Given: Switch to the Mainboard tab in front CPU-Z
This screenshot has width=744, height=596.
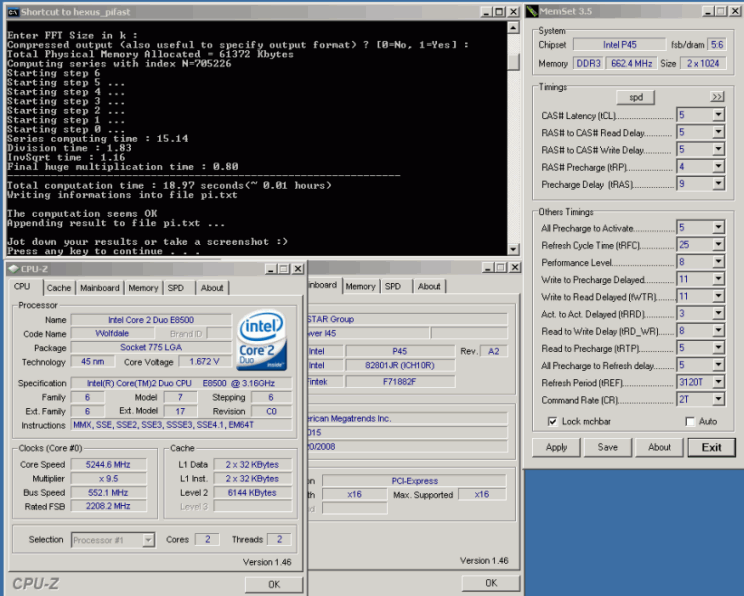Looking at the screenshot, I should [x=100, y=288].
